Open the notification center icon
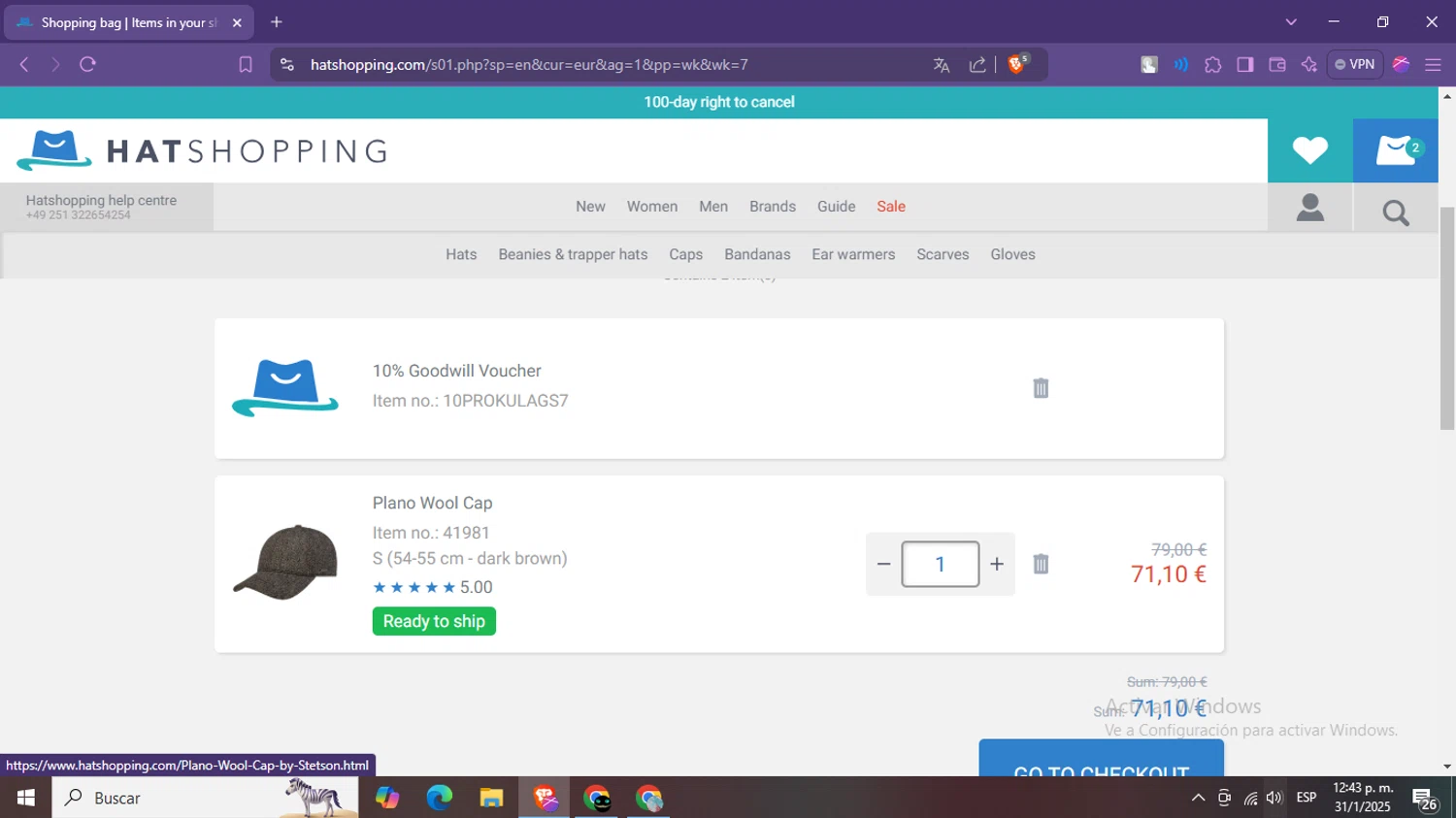The image size is (1456, 818). coord(1425,800)
